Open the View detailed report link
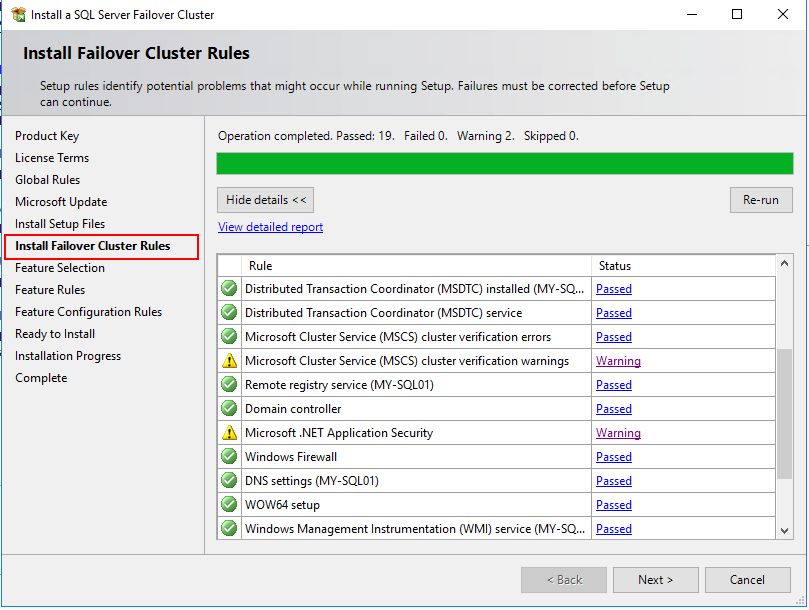Screen dimensions: 809x610 click(x=270, y=227)
